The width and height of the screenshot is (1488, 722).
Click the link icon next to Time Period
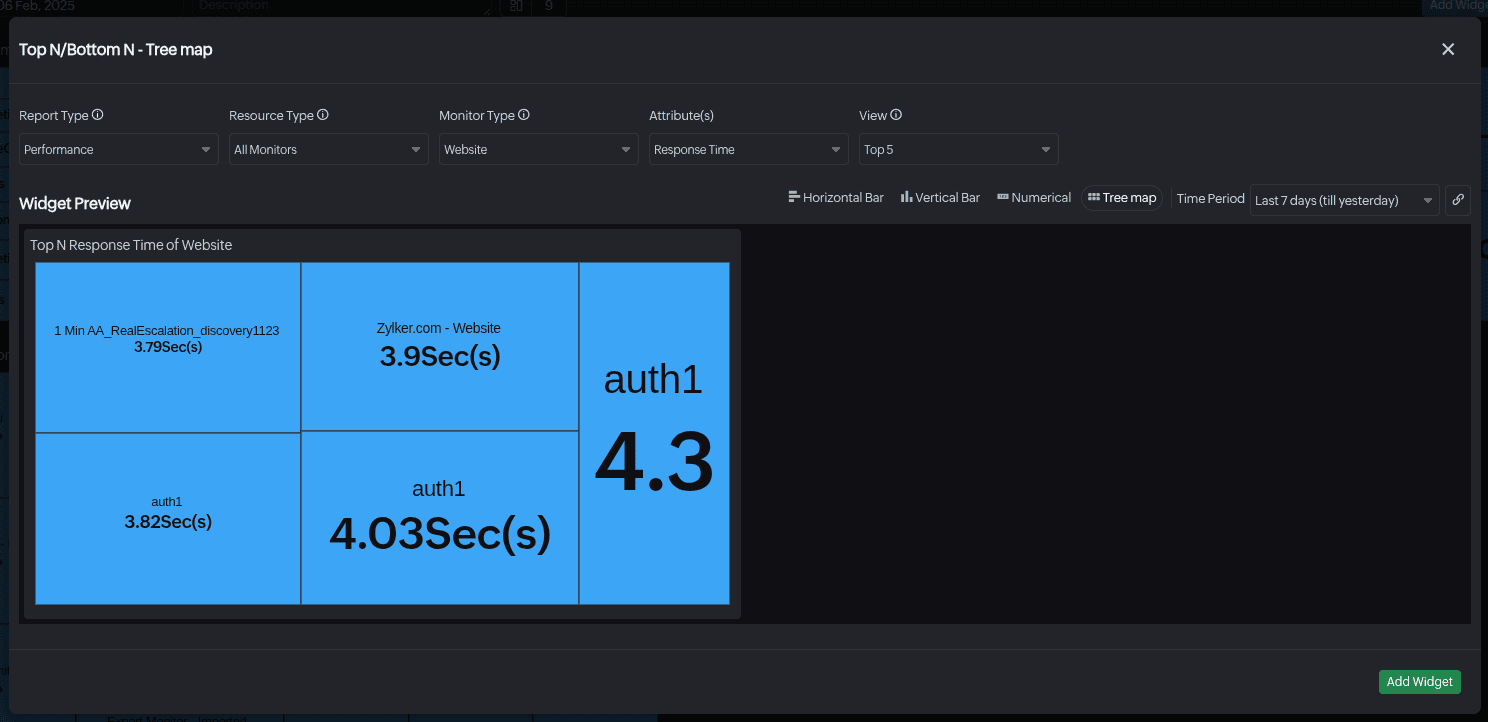click(1458, 200)
